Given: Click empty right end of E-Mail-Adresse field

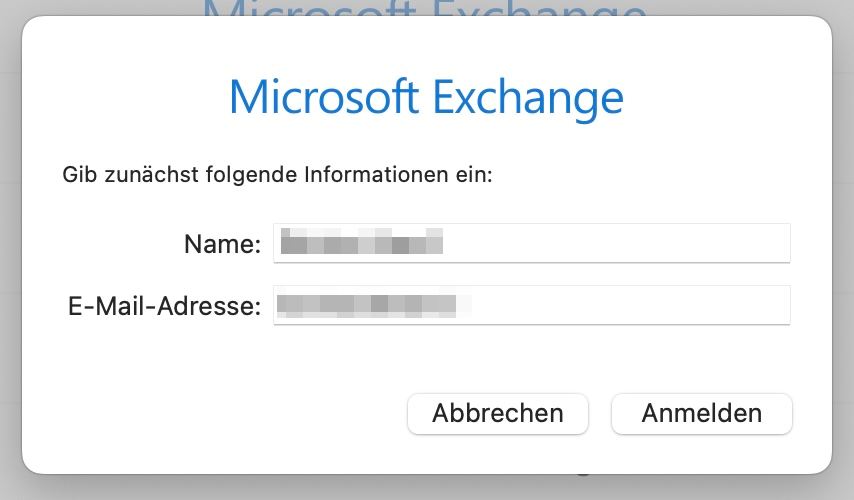Looking at the screenshot, I should click(x=708, y=305).
